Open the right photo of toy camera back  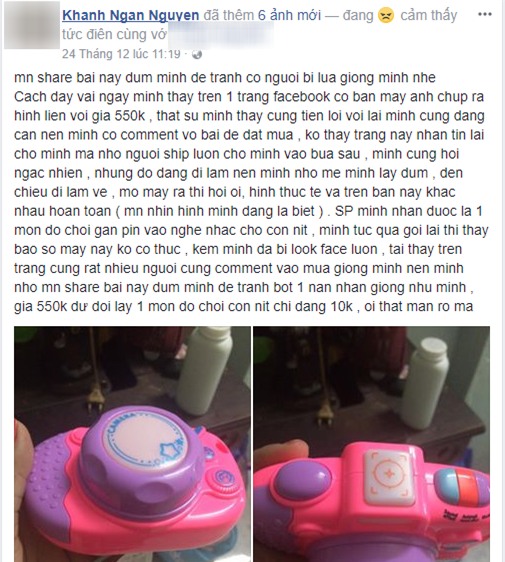pyautogui.click(x=371, y=444)
